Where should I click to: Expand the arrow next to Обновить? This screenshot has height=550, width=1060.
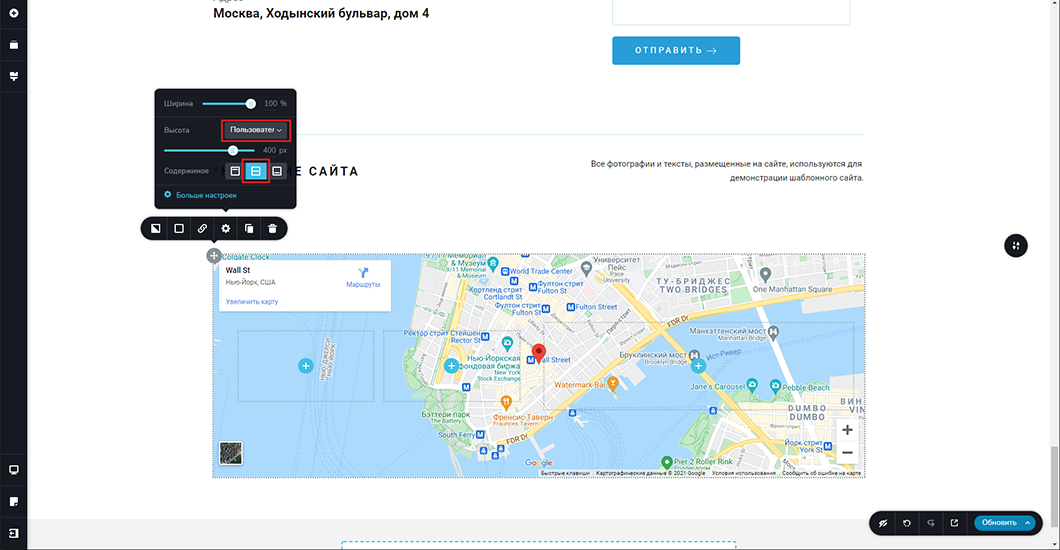pos(1028,523)
